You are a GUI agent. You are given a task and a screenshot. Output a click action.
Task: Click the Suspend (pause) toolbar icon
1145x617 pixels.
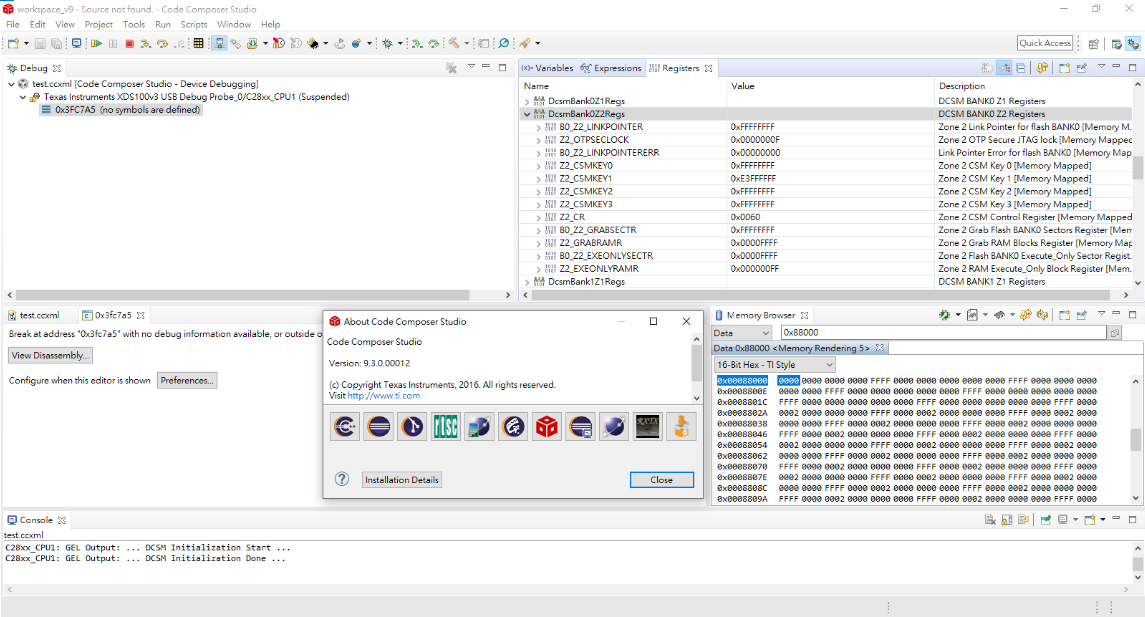click(112, 44)
